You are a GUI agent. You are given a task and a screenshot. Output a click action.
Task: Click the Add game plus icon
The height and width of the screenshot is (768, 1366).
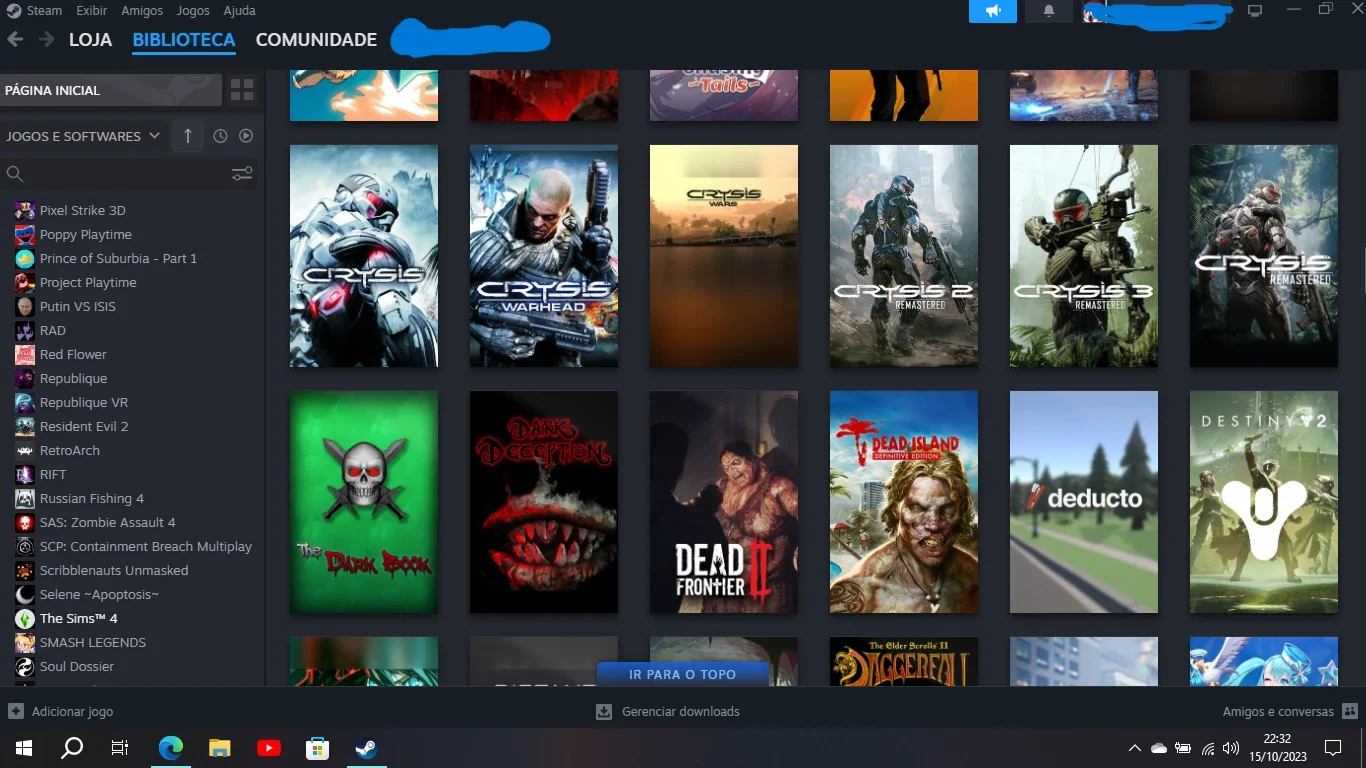pyautogui.click(x=16, y=711)
